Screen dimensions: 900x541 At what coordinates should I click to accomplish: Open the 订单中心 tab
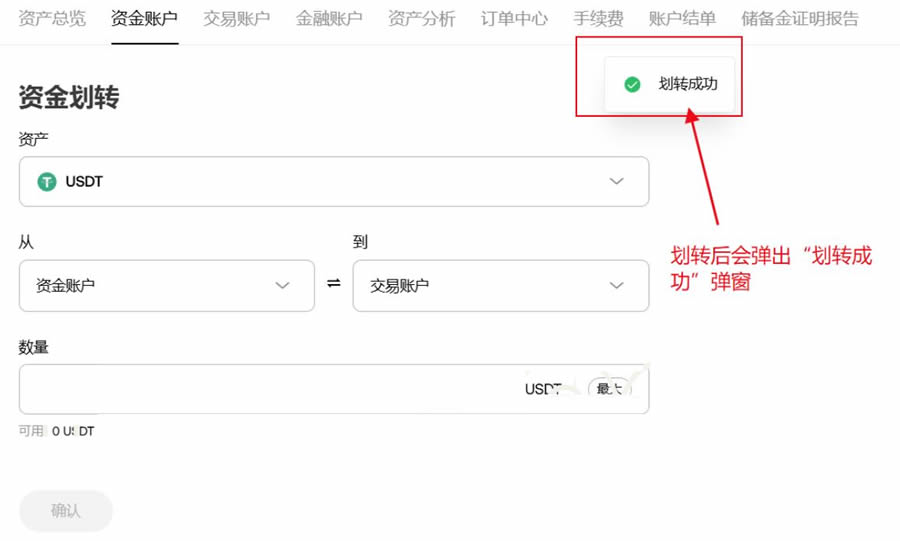click(x=514, y=19)
